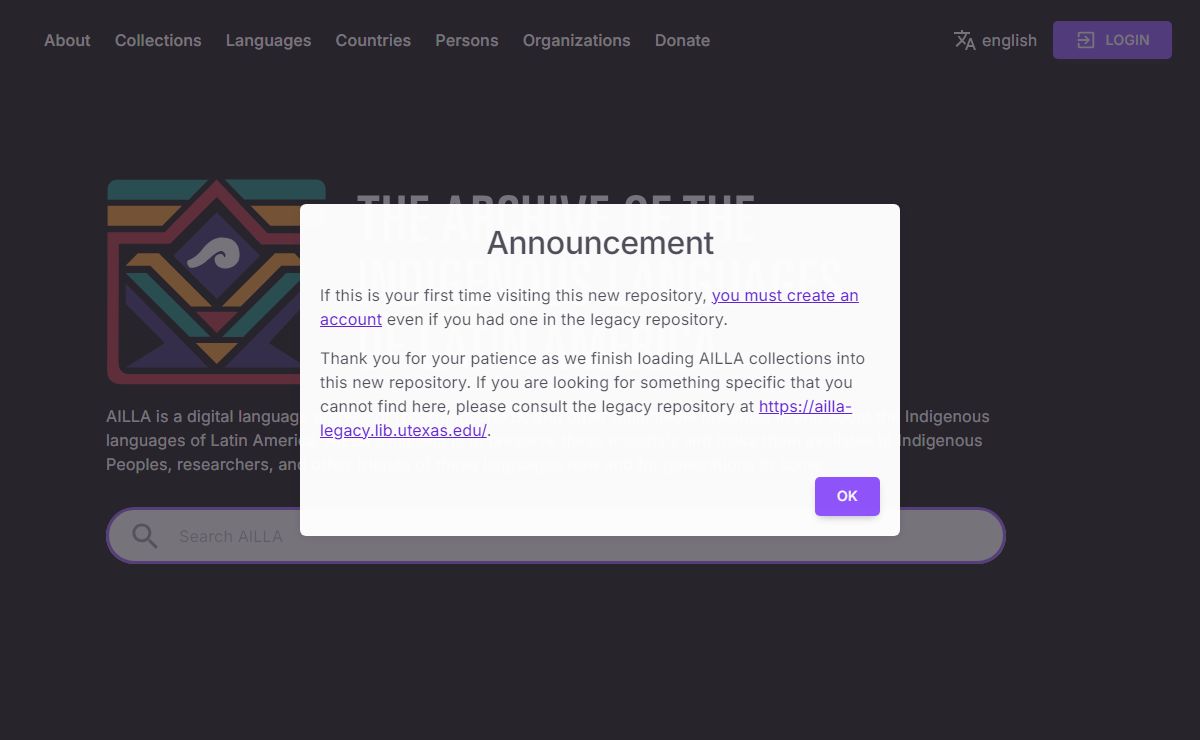1200x740 pixels.
Task: Click the magnifying glass search icon
Action: pyautogui.click(x=145, y=536)
